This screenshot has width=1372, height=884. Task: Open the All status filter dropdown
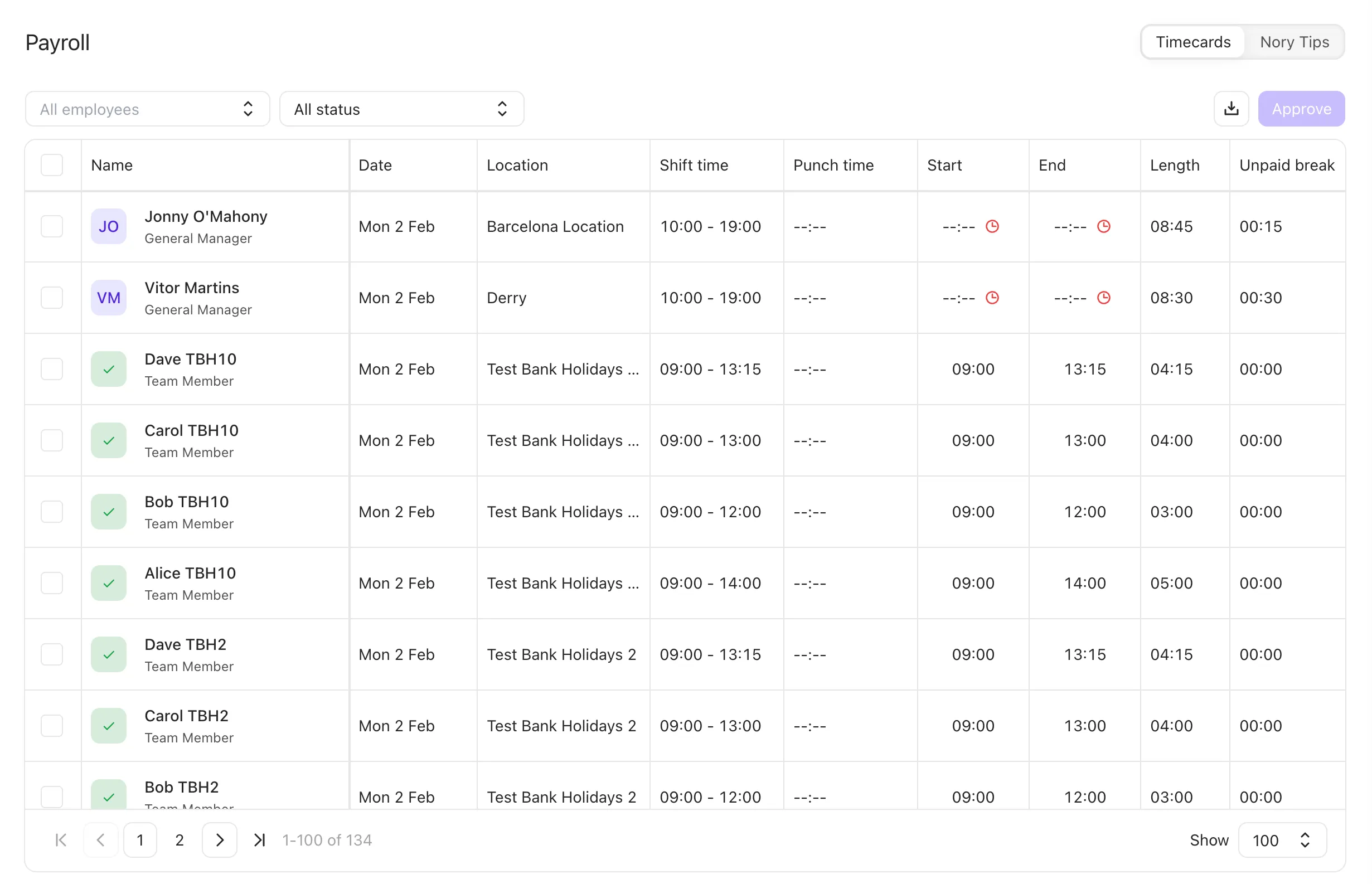401,109
